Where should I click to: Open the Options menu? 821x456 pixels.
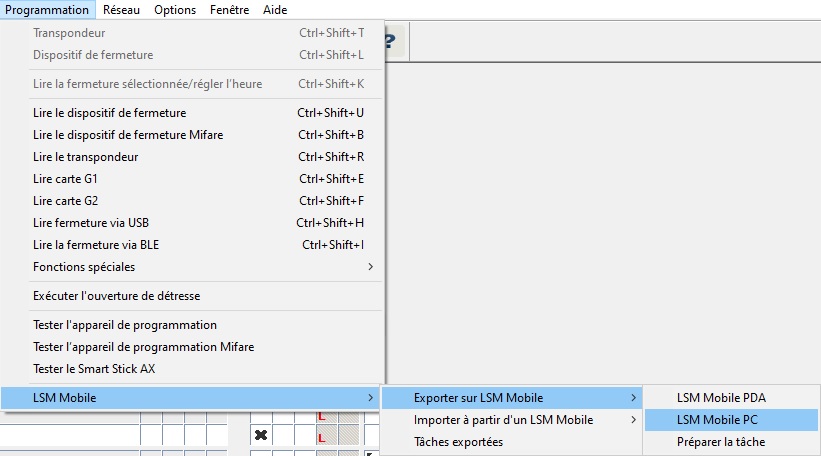click(x=175, y=9)
